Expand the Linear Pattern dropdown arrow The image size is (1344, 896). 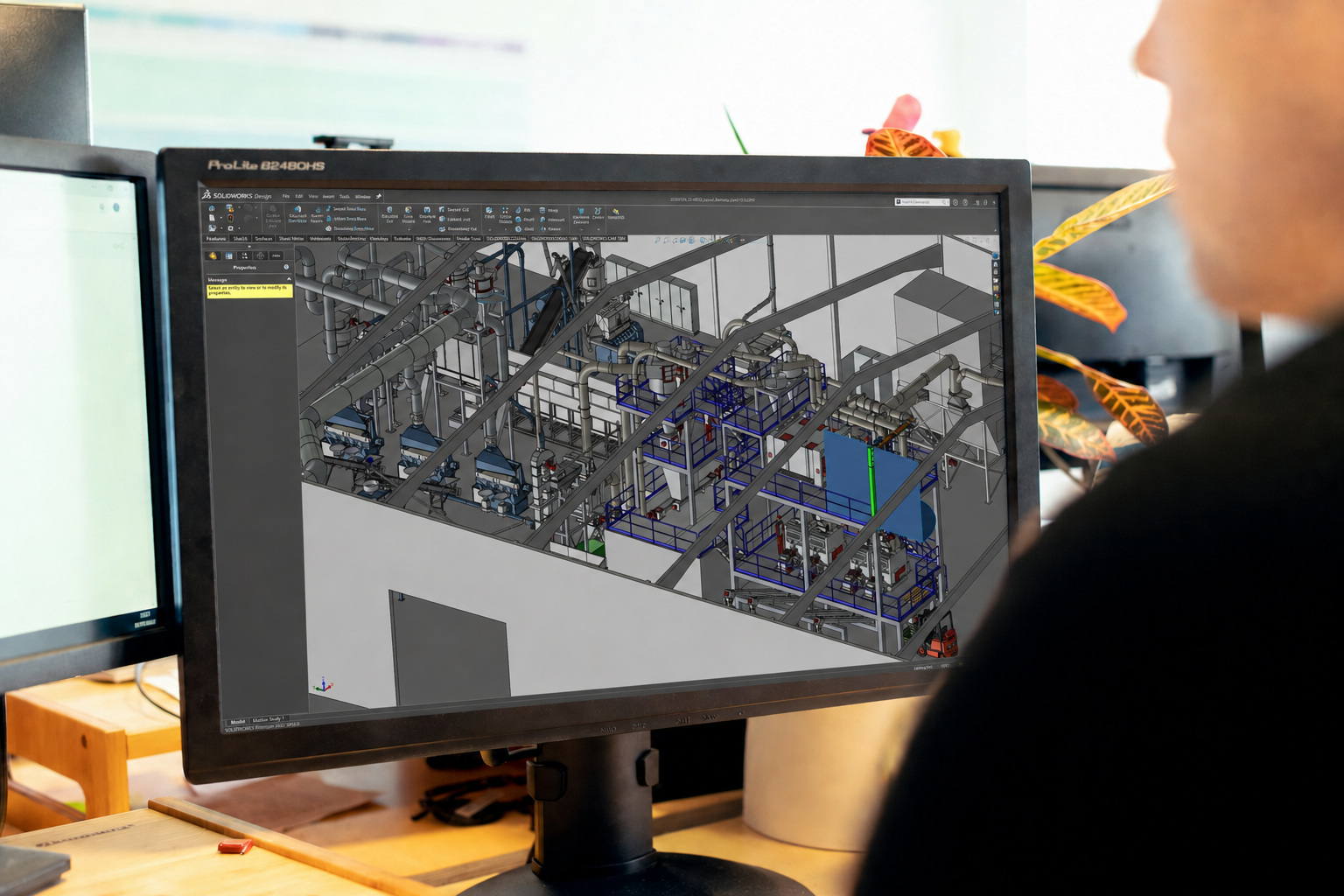(x=506, y=229)
